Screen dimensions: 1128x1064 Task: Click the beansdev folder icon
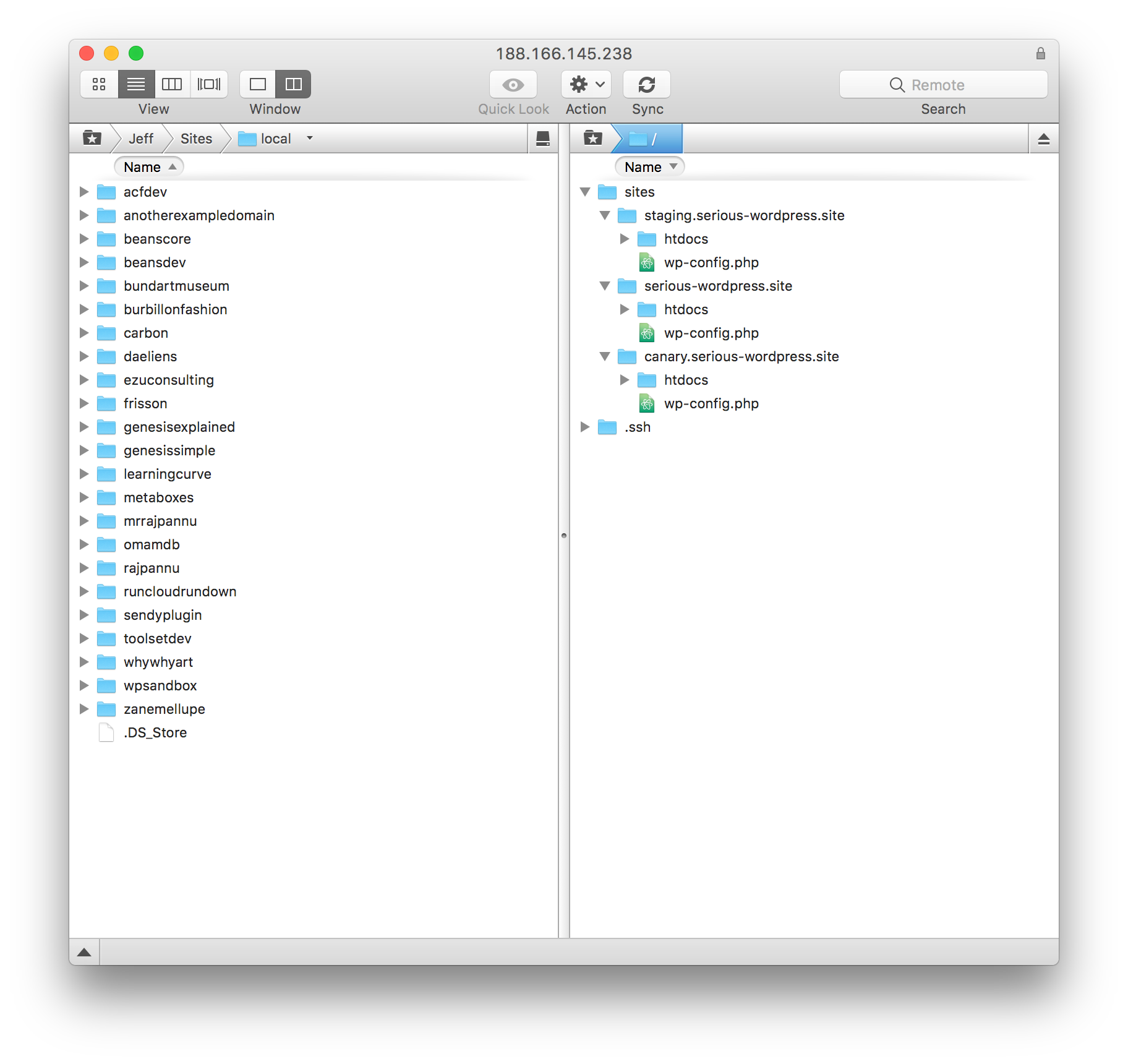(x=106, y=262)
